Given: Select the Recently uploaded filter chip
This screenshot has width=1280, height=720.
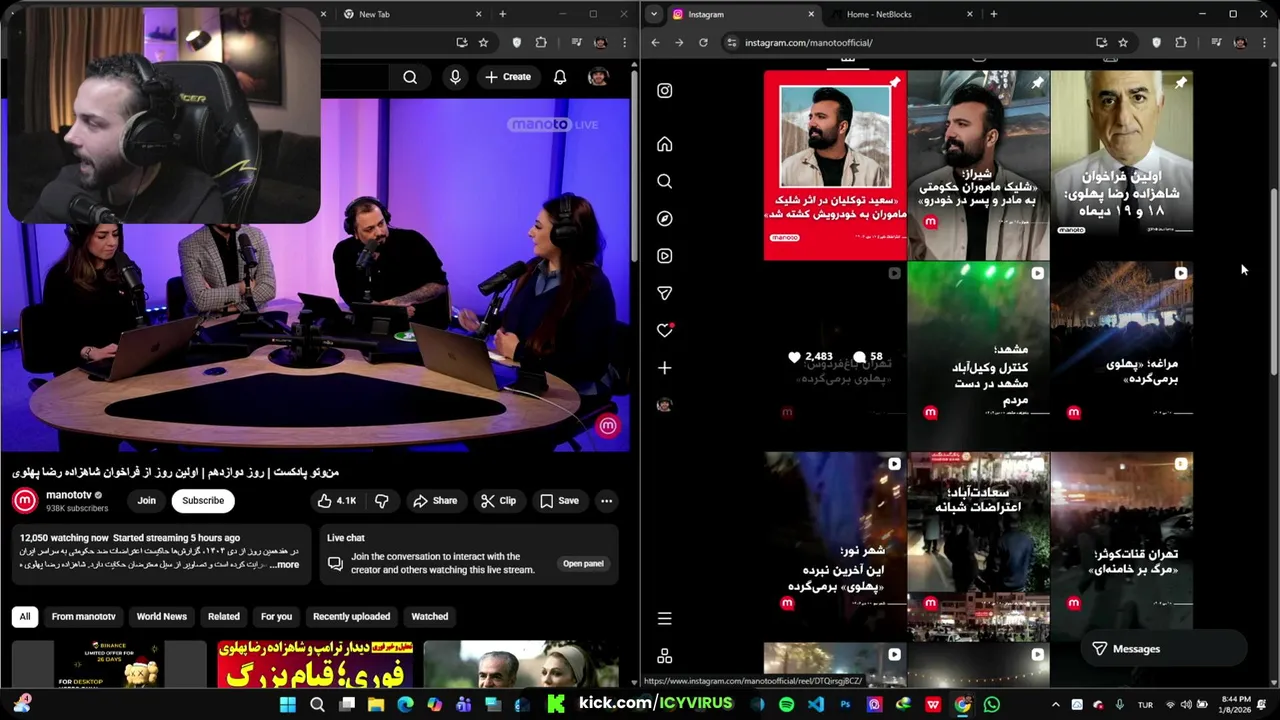Looking at the screenshot, I should coord(351,617).
